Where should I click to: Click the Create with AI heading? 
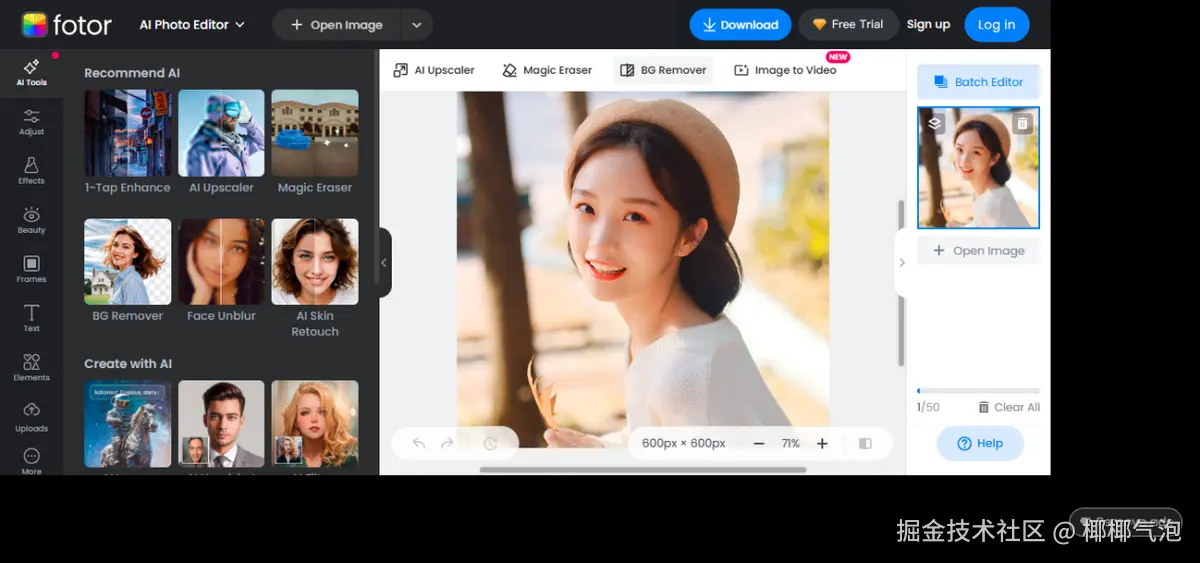[128, 364]
